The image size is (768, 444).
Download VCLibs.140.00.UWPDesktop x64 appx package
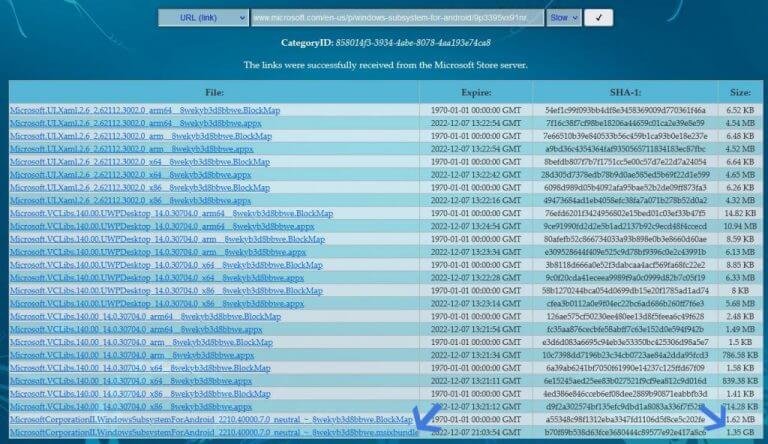click(157, 277)
